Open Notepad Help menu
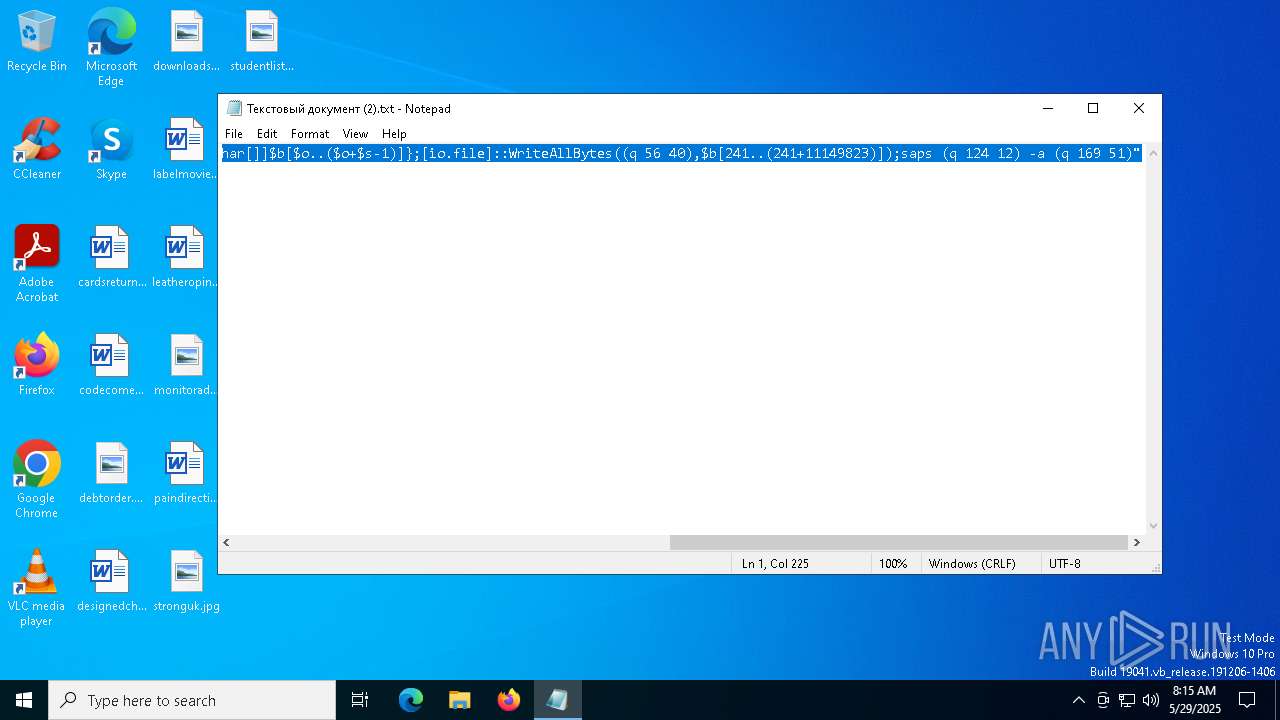The width and height of the screenshot is (1280, 720). pos(394,133)
